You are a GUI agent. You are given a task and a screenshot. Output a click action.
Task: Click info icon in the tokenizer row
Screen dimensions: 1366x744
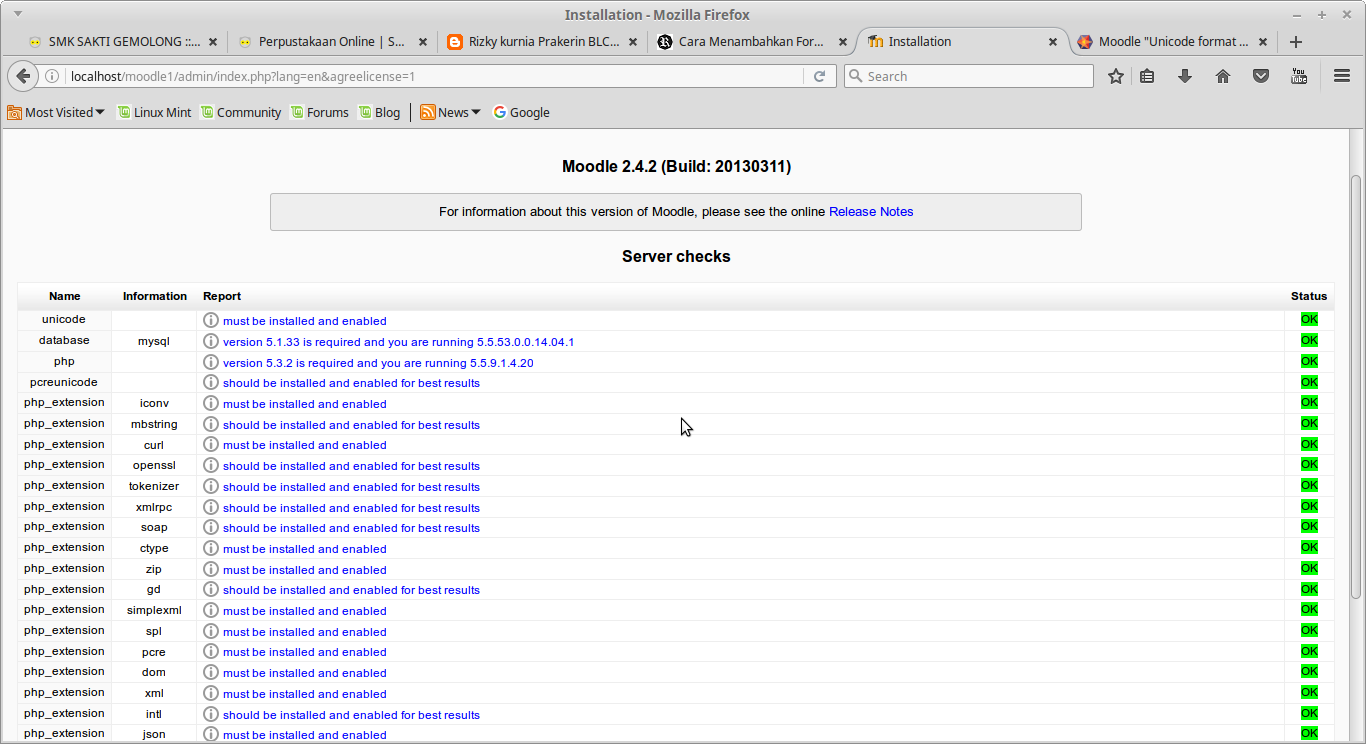211,486
